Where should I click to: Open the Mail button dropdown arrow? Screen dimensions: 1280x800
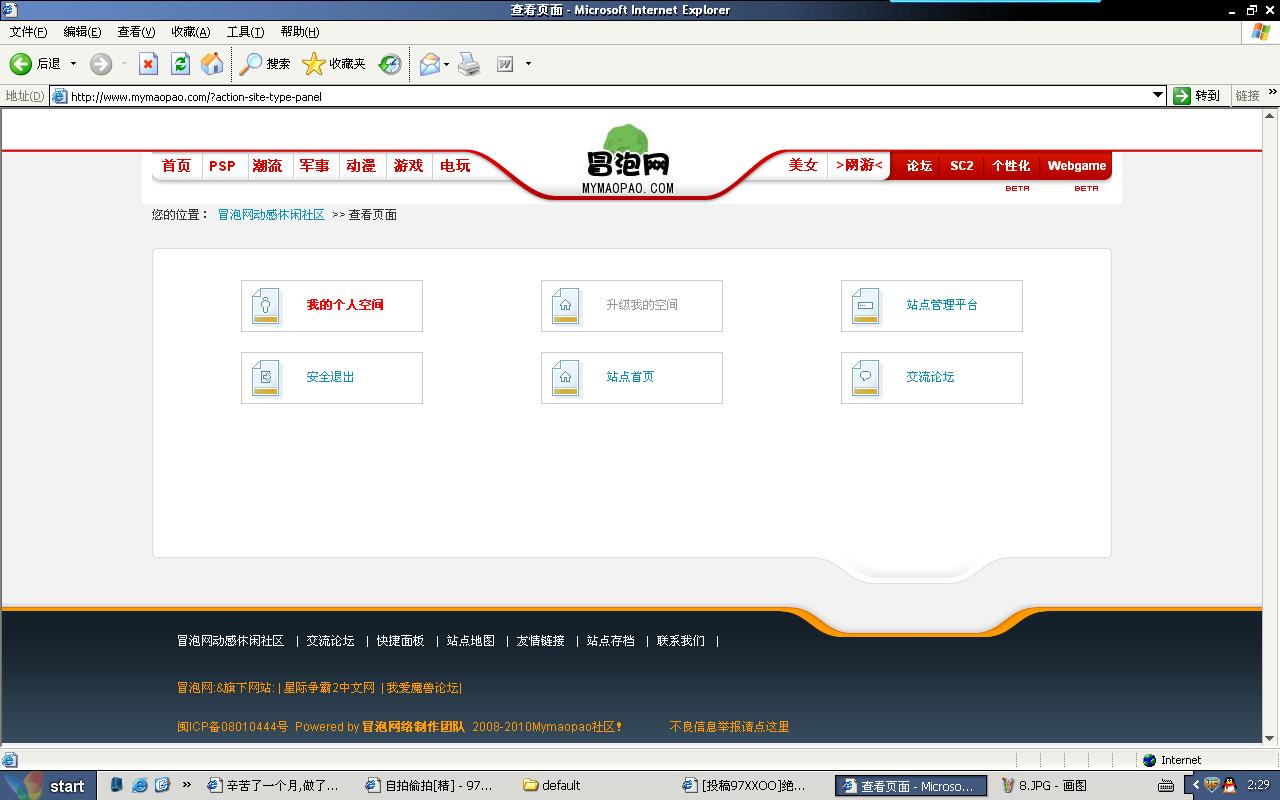447,64
